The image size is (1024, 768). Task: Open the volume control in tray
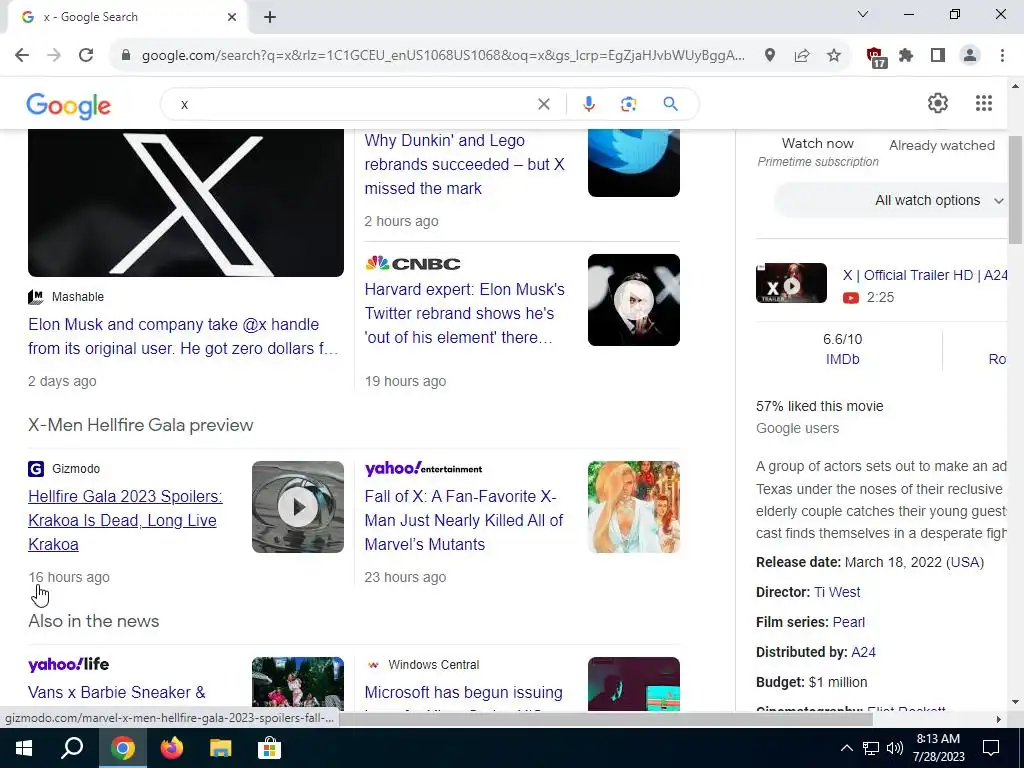click(895, 748)
